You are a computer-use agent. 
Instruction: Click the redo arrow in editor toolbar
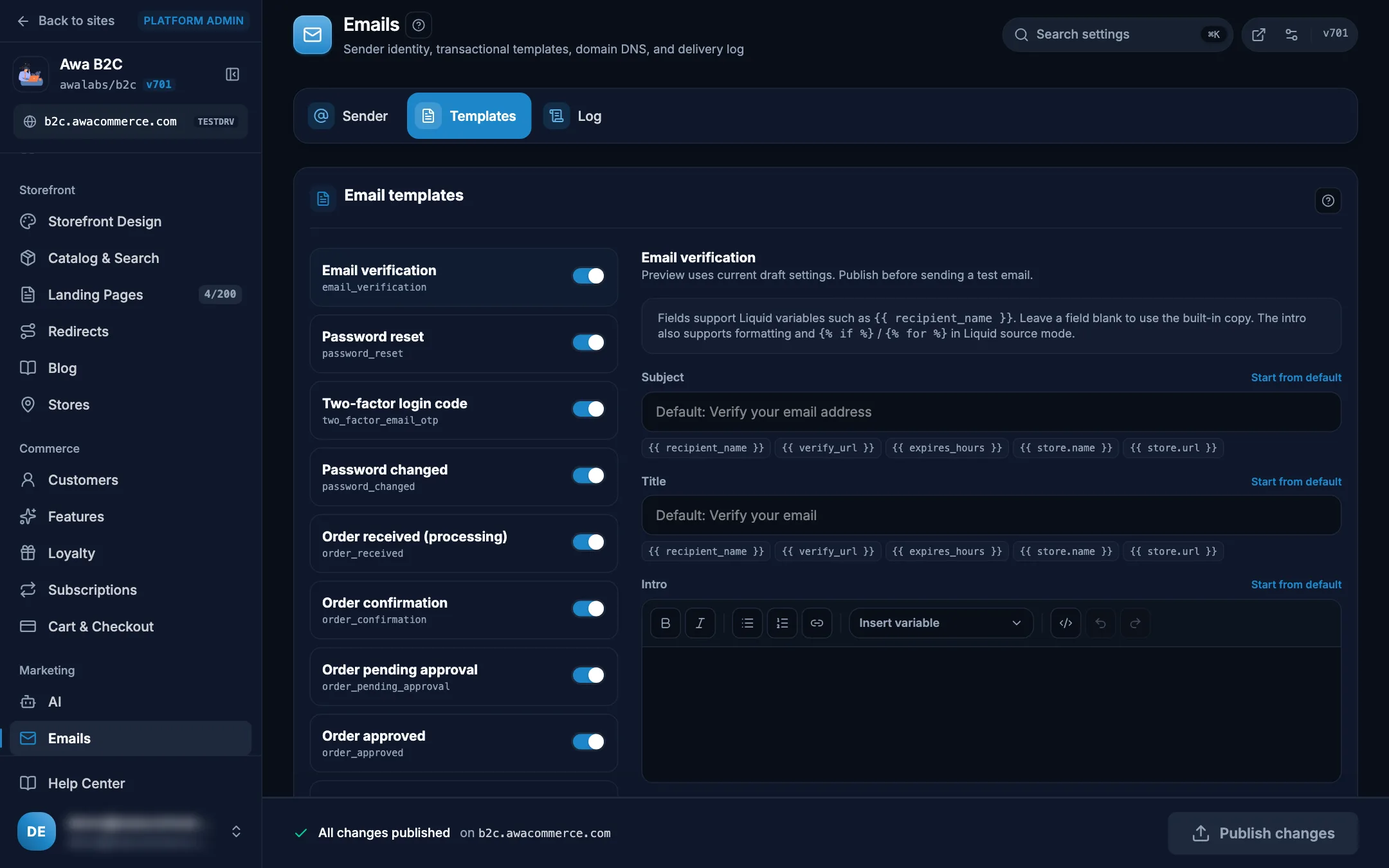pos(1135,623)
